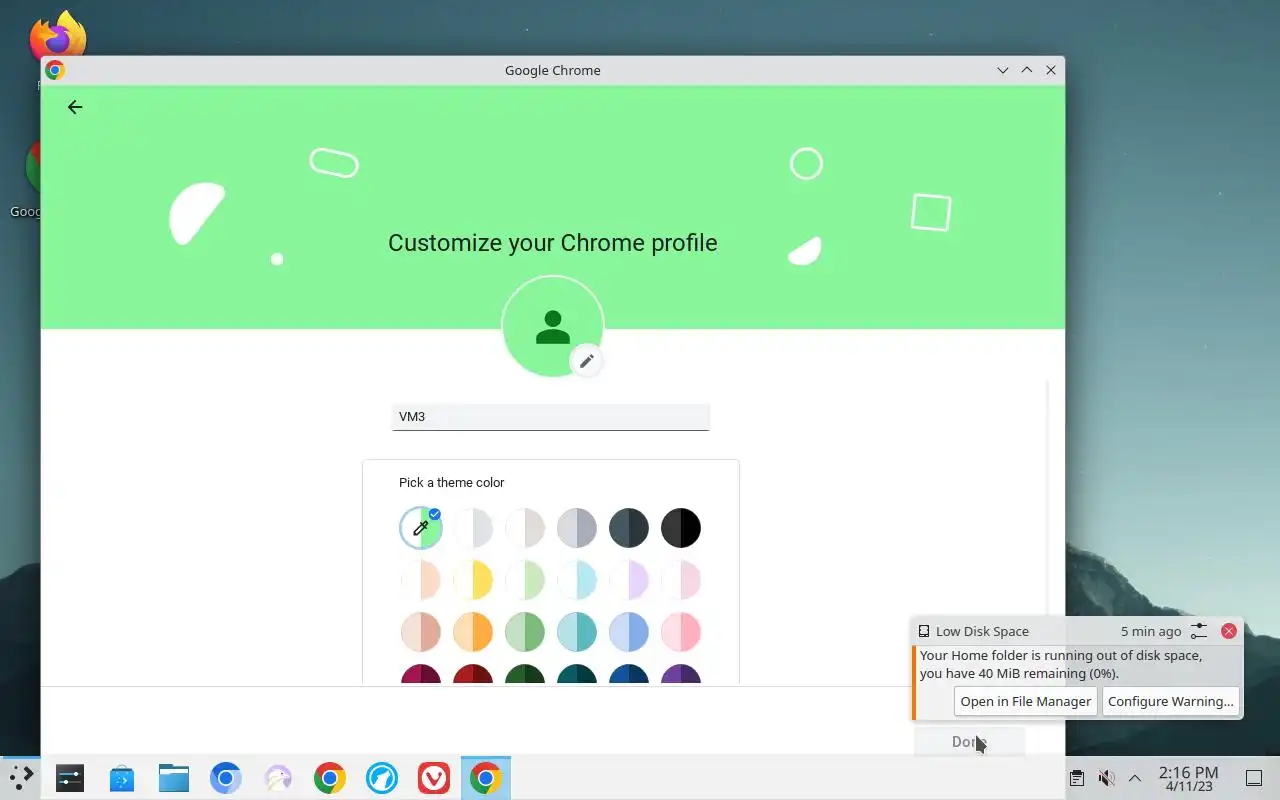Open the KDE application launcher
The image size is (1280, 800).
21,778
